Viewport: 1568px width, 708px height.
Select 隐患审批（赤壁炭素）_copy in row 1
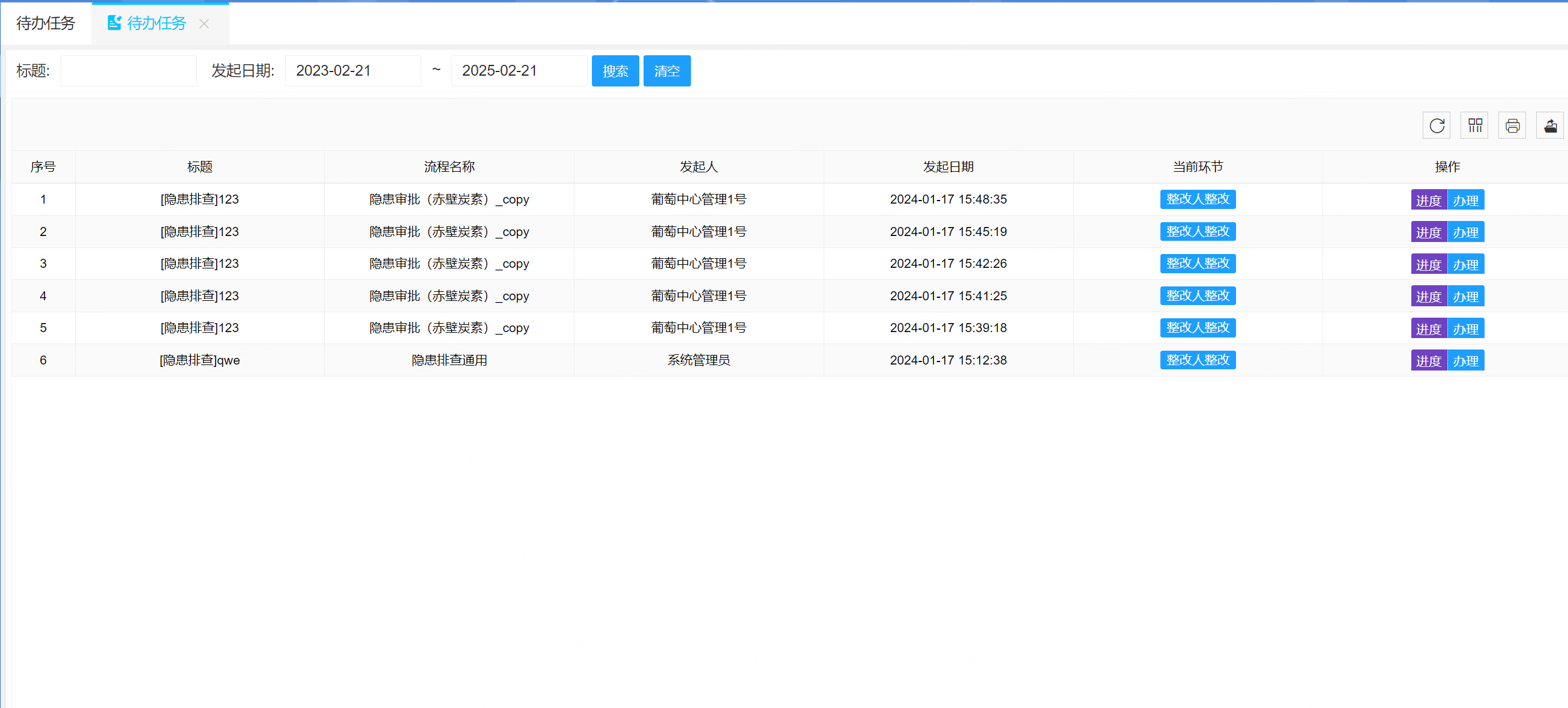449,199
